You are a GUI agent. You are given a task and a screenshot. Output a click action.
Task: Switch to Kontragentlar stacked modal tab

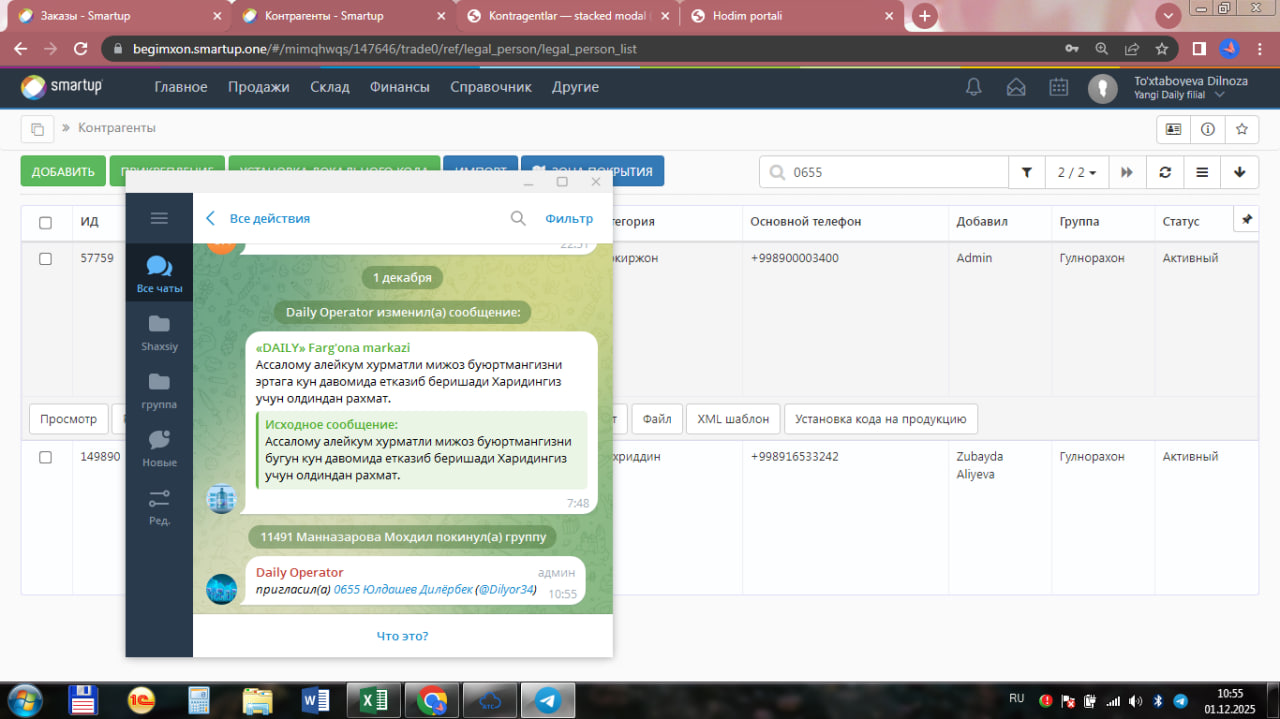tap(567, 17)
